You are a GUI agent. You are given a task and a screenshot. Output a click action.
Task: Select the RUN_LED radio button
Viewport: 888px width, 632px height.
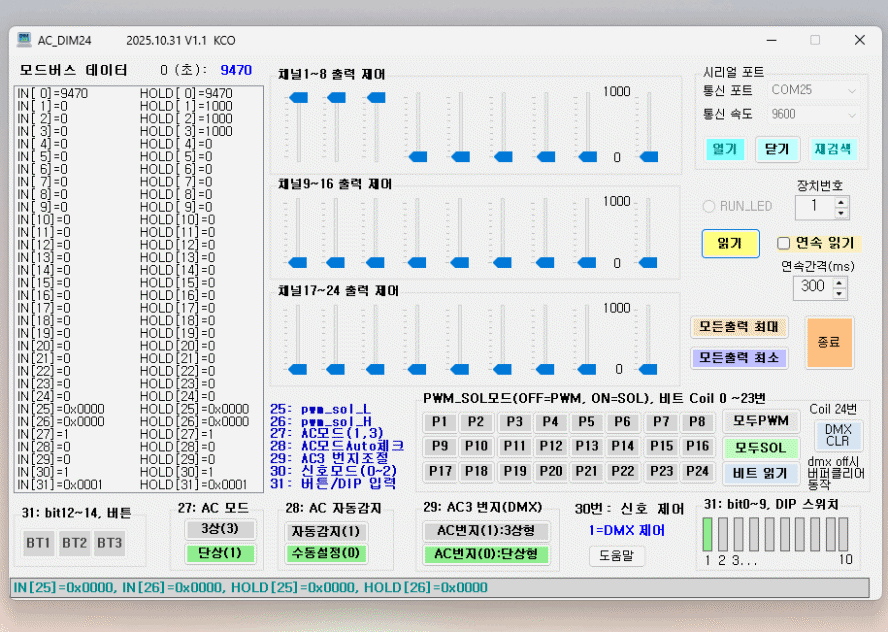pos(709,206)
